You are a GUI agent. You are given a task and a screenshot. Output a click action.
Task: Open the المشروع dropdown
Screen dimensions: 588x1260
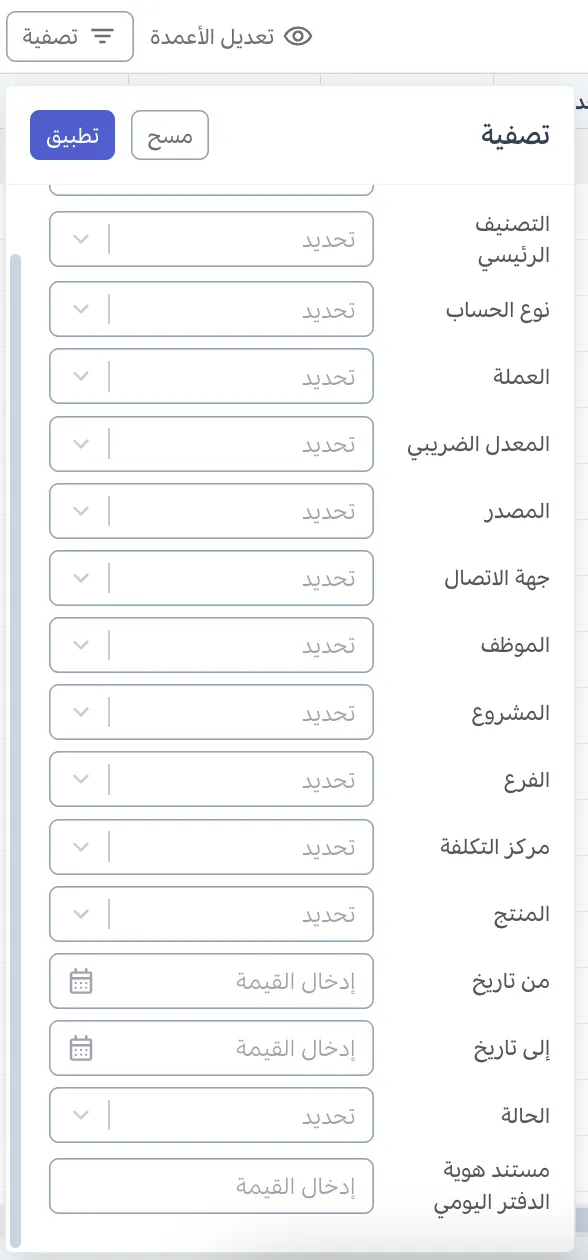(x=211, y=712)
